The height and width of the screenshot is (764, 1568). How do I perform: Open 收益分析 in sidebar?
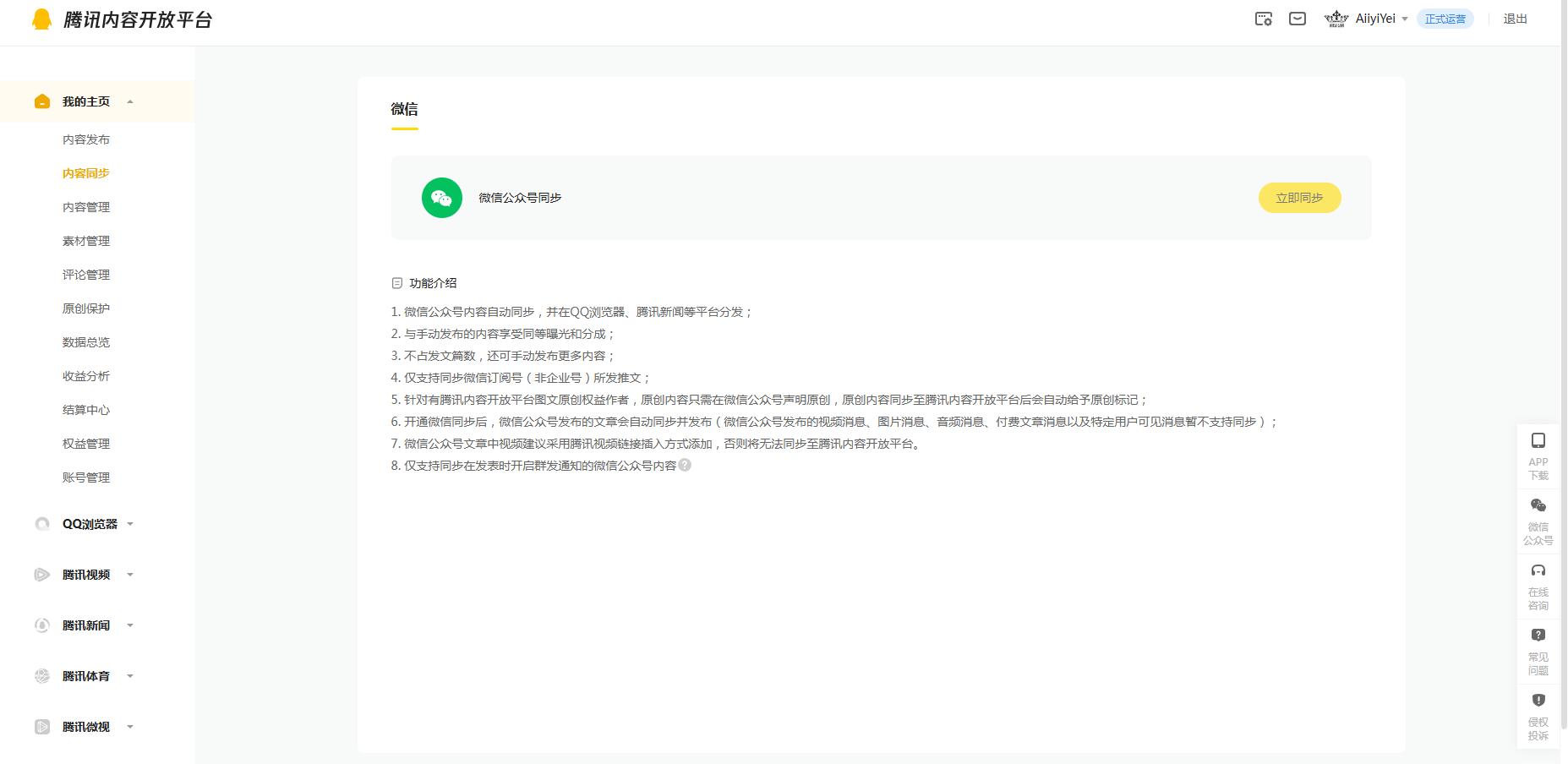click(86, 376)
